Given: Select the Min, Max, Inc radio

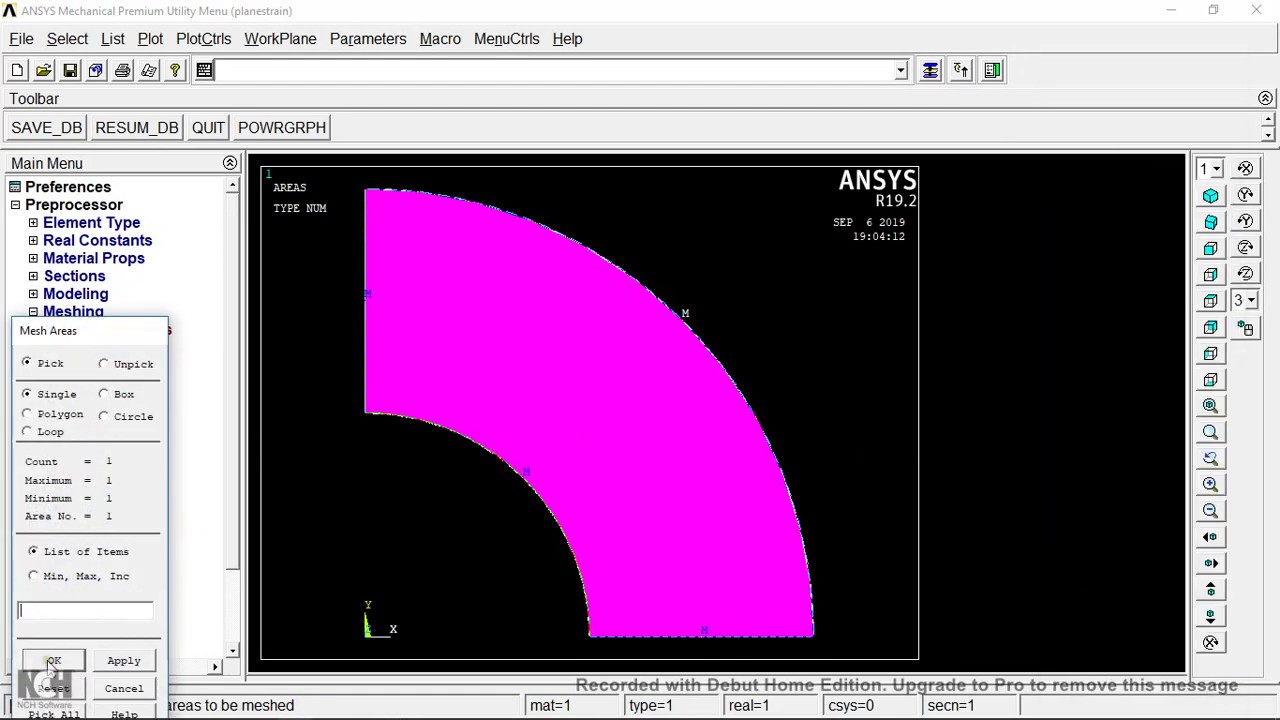Looking at the screenshot, I should coord(34,575).
